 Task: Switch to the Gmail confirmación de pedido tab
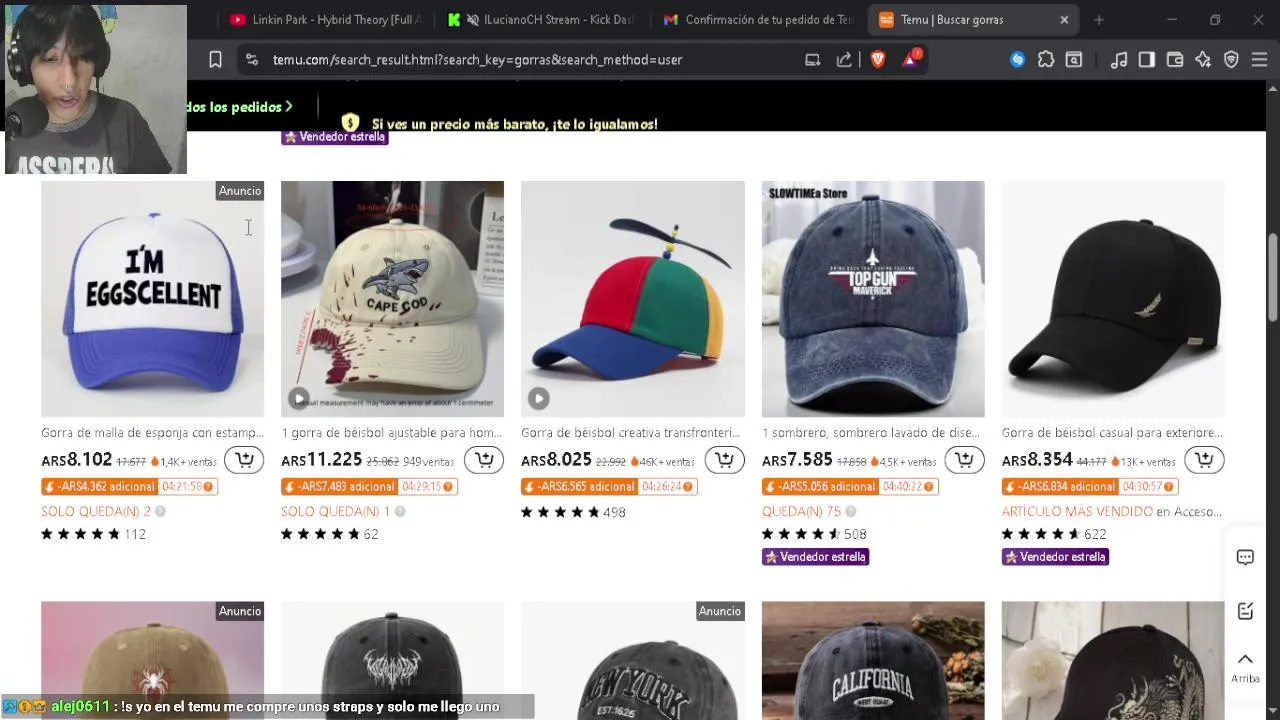tap(758, 20)
